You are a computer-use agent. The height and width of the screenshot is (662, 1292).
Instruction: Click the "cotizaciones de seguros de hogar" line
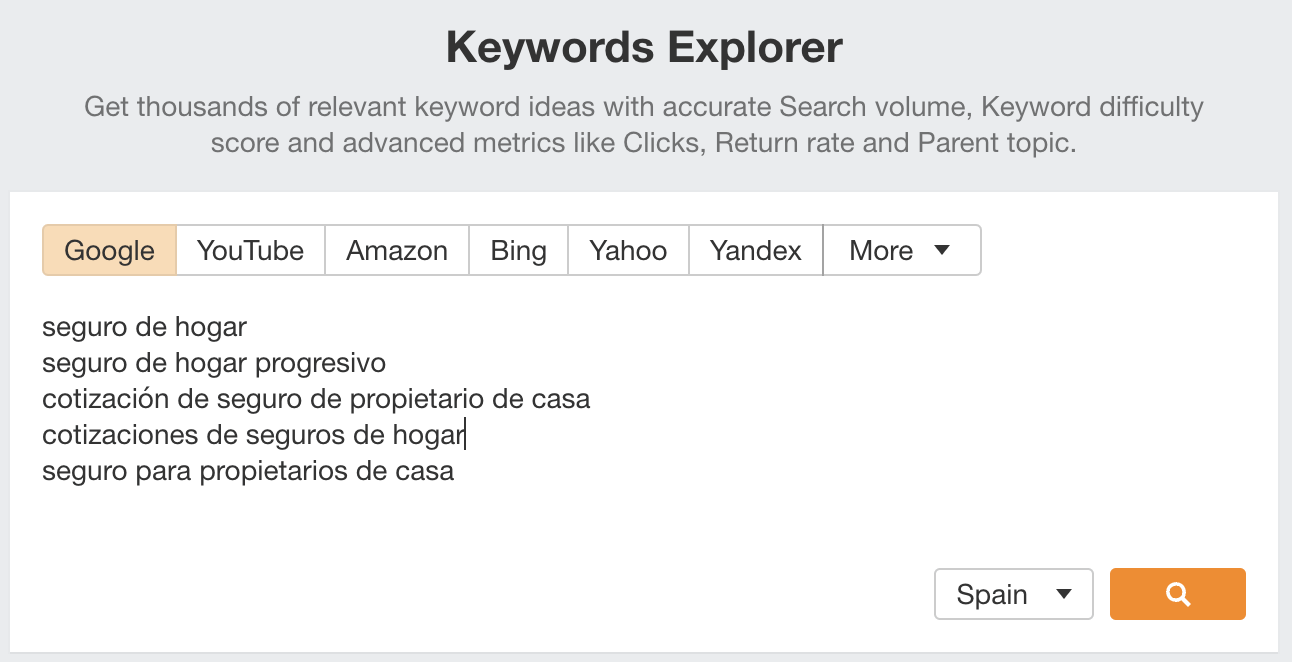(x=252, y=435)
